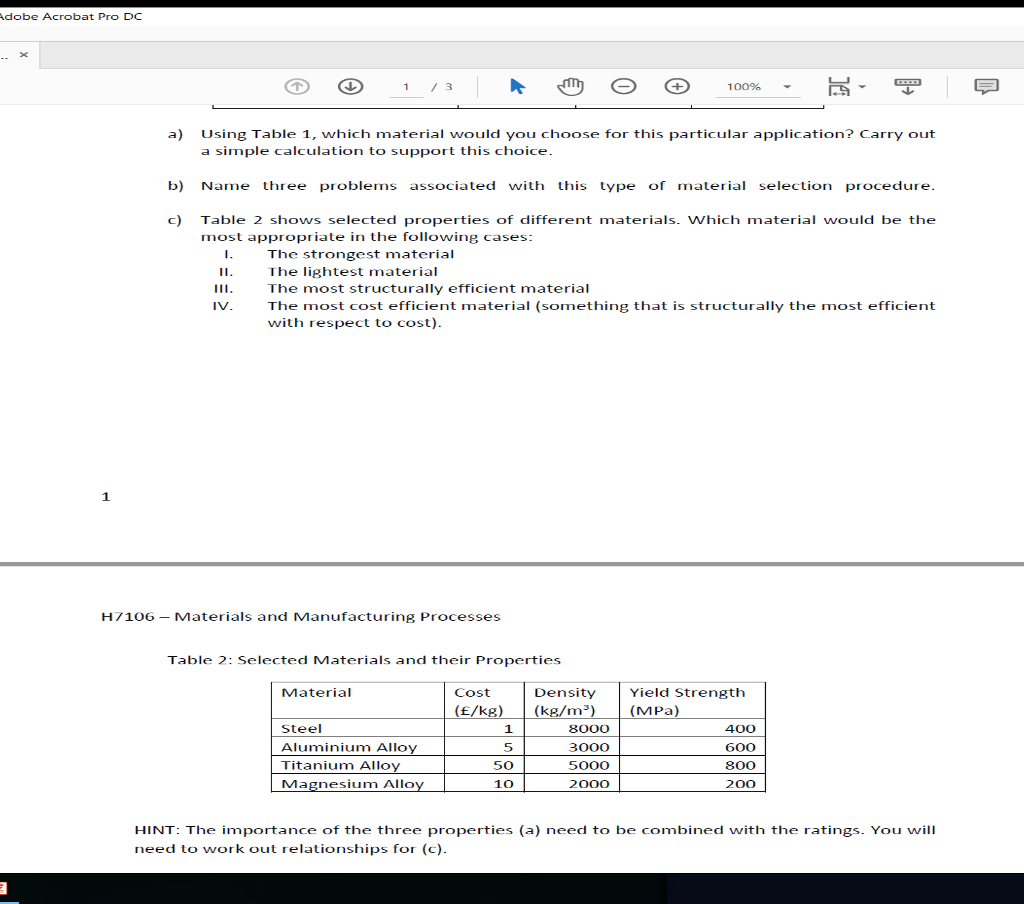Select the page number input field

(405, 86)
